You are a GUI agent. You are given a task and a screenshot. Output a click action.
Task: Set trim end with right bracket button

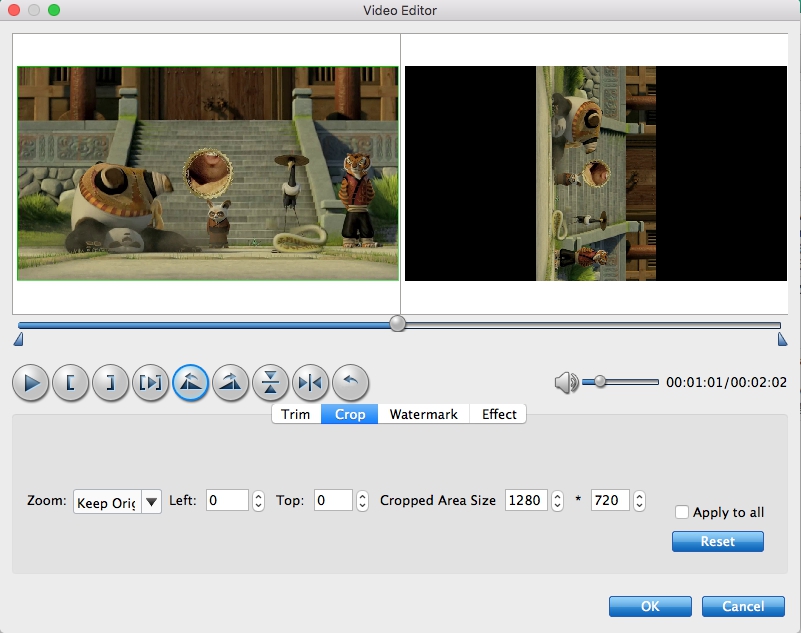coord(110,383)
